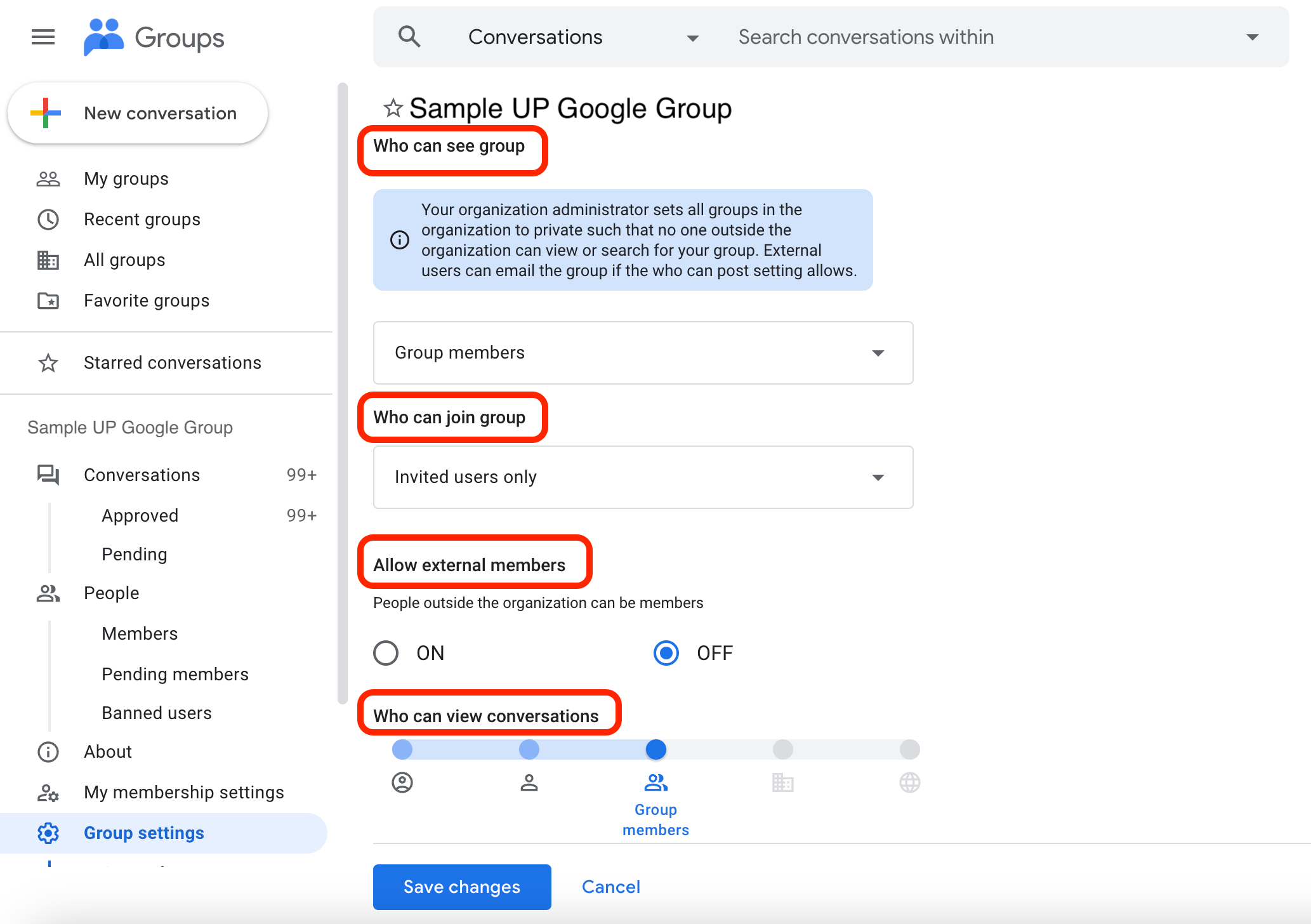The image size is (1311, 924).
Task: Open advanced search options arrow
Action: pos(1252,37)
